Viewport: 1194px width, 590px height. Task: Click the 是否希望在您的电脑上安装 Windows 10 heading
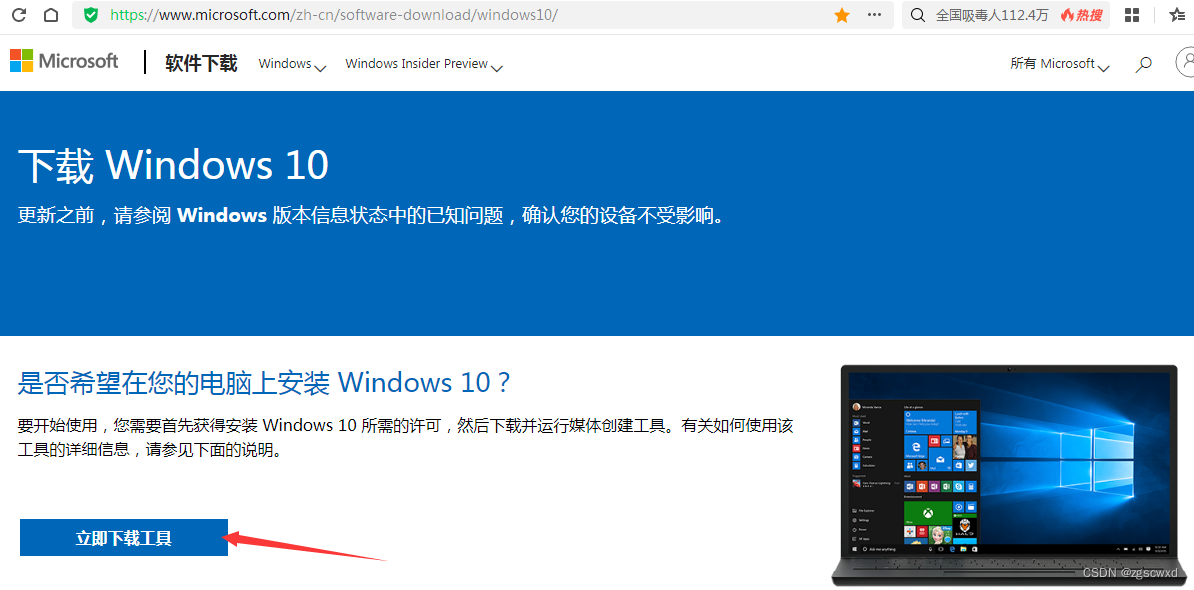[263, 382]
